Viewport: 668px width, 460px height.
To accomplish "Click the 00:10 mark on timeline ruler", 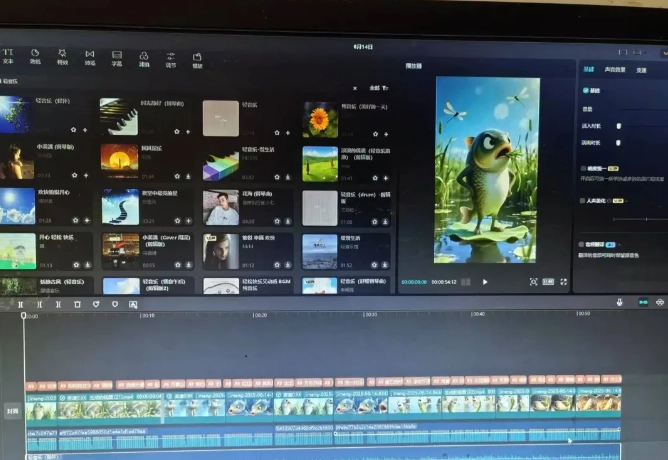I will (x=147, y=316).
